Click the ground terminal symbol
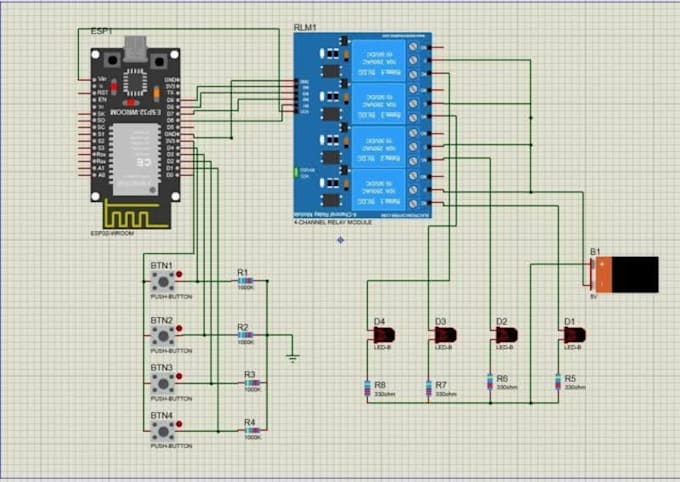 point(293,358)
